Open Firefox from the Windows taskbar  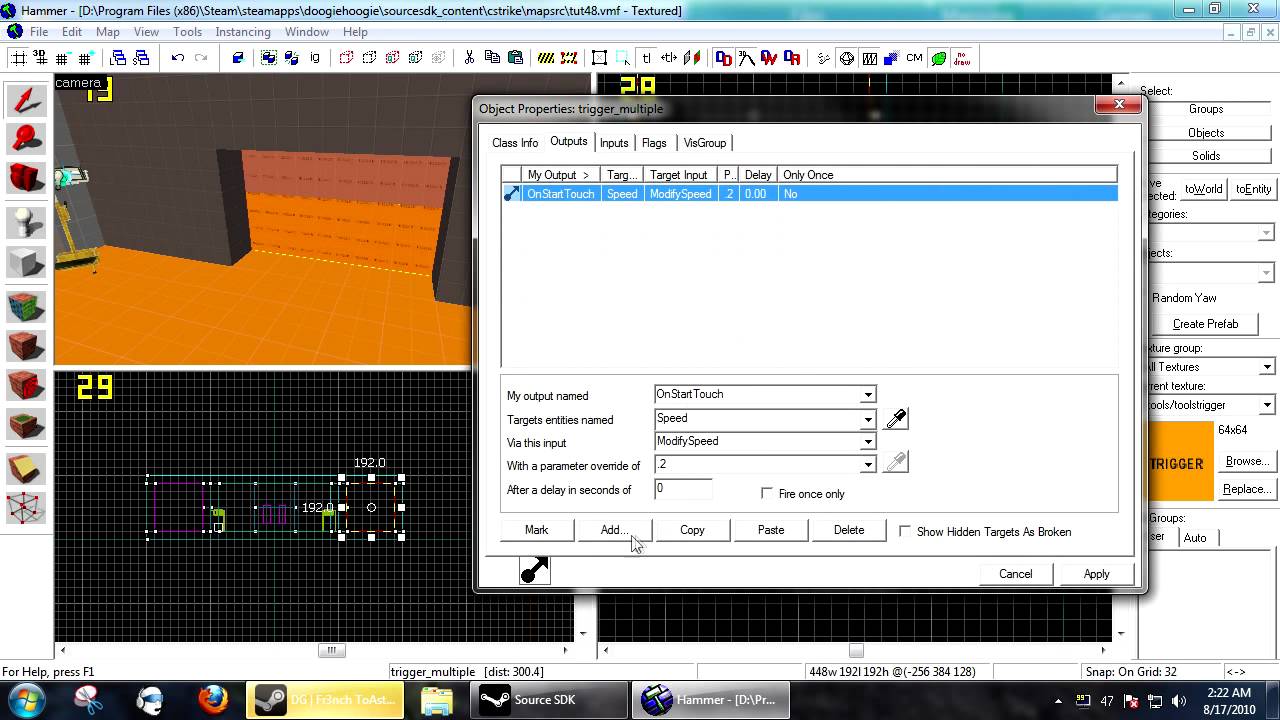(212, 699)
